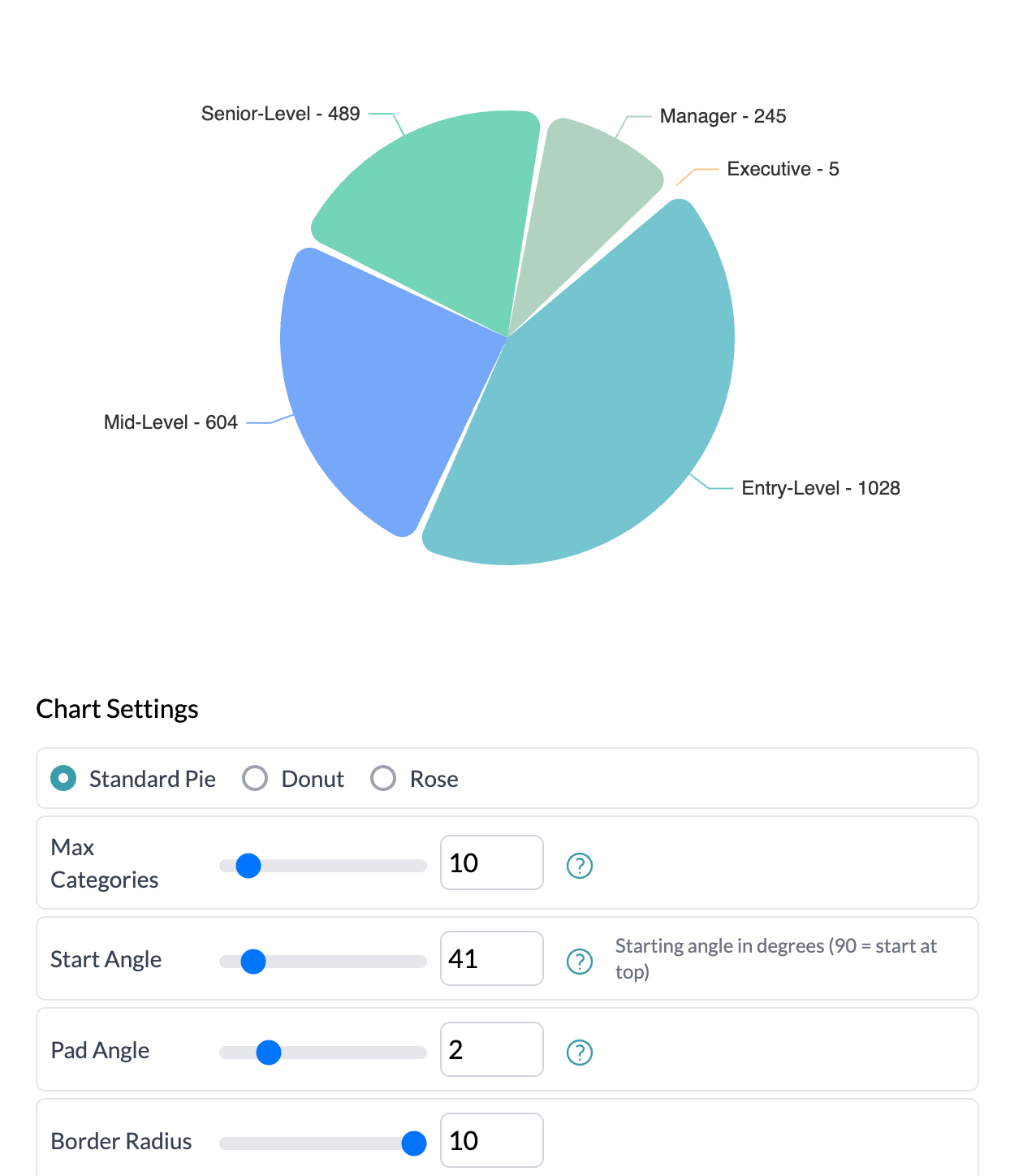Click the Entry-Level - 1028 label
Image resolution: width=1010 pixels, height=1176 pixels.
coord(821,488)
